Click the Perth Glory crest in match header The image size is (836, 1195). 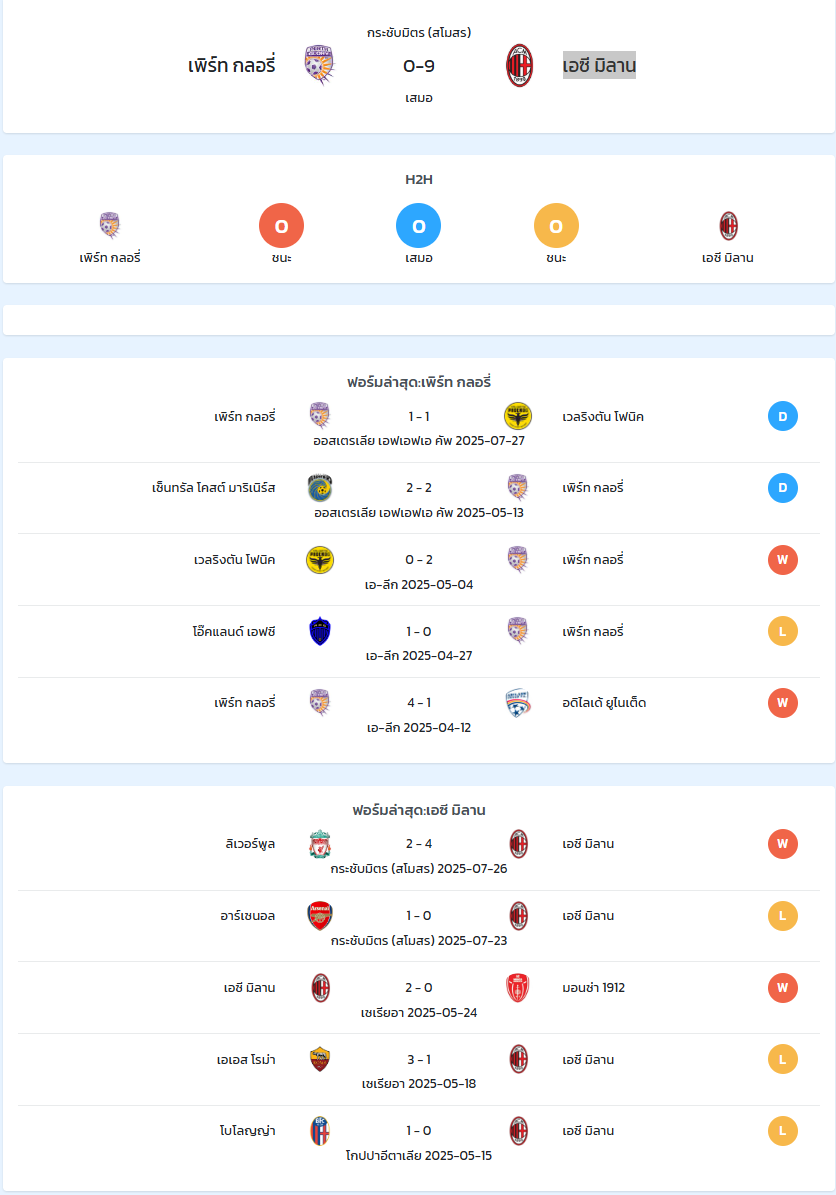tap(319, 66)
